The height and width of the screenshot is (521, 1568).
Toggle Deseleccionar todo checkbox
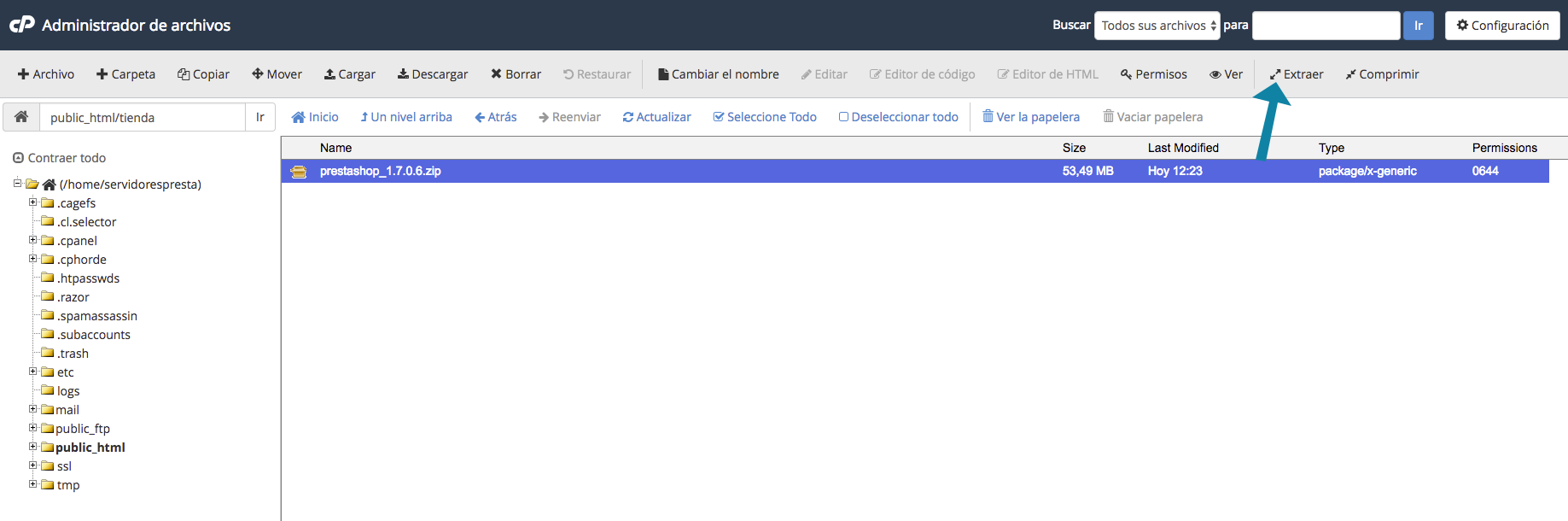click(x=843, y=117)
